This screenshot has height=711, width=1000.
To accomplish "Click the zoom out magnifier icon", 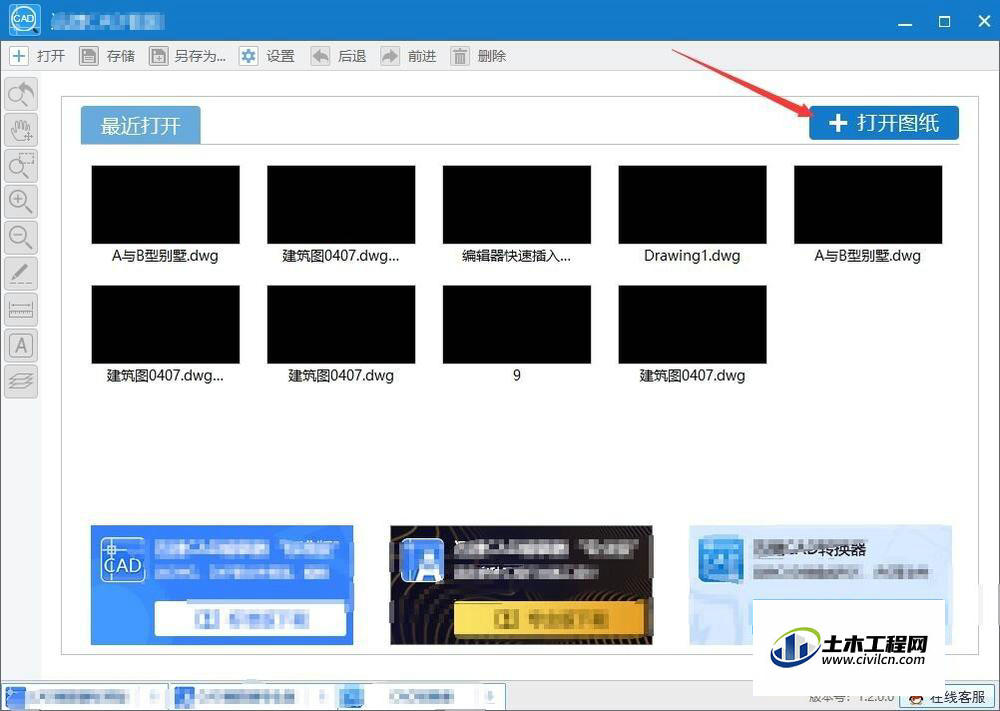I will pos(21,238).
